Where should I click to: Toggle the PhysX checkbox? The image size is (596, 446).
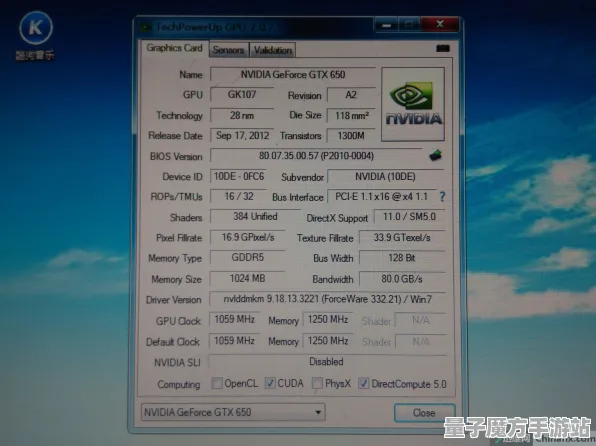point(317,383)
